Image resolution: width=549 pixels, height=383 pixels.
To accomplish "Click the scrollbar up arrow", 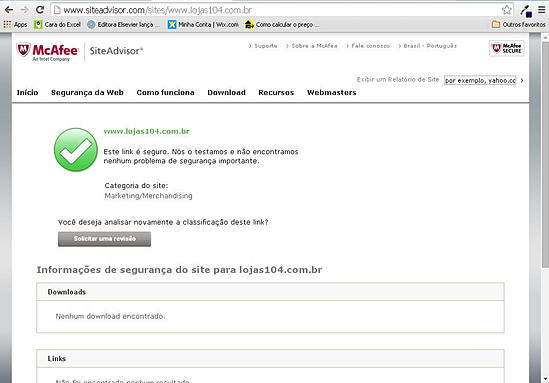I will [545, 37].
